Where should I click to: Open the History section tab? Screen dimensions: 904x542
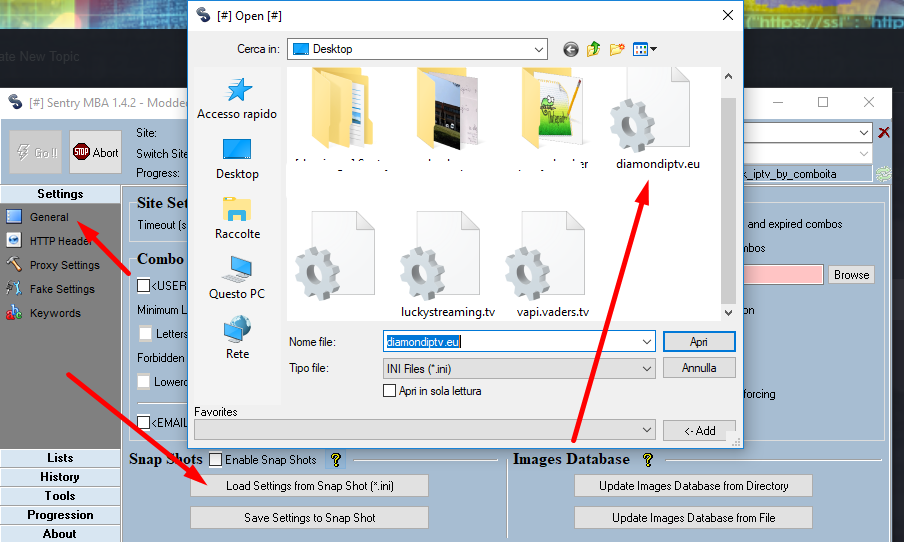(x=60, y=477)
